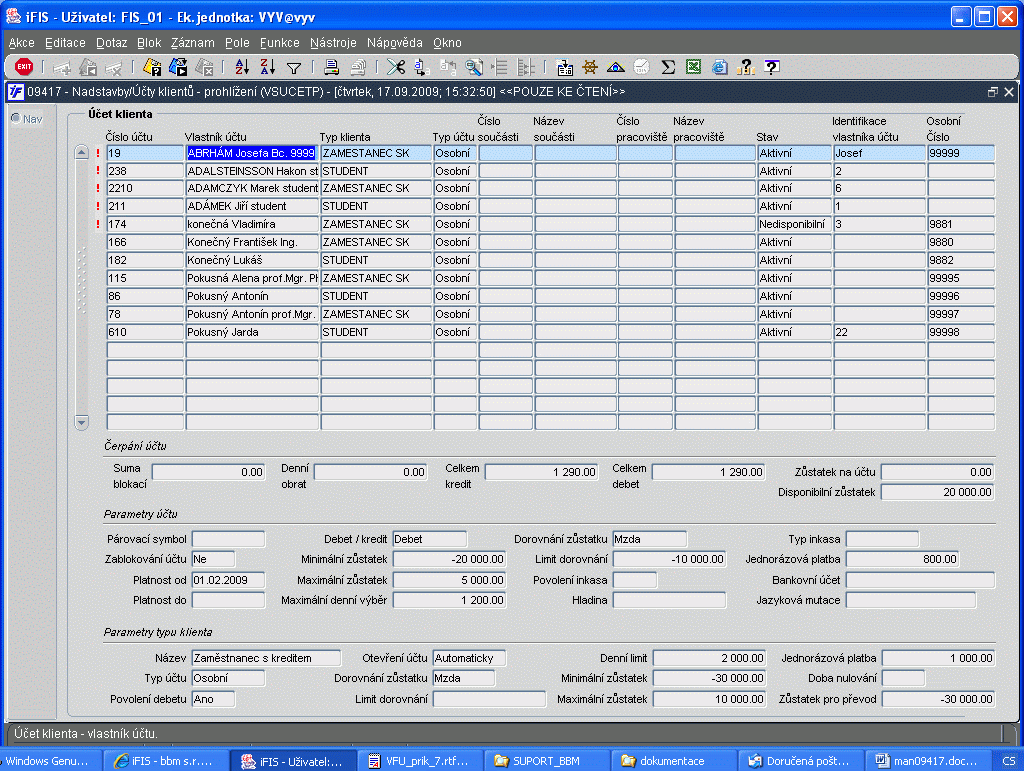Click the red EXIT toolbar icon
Screen dimensions: 1024x771
pyautogui.click(x=24, y=67)
